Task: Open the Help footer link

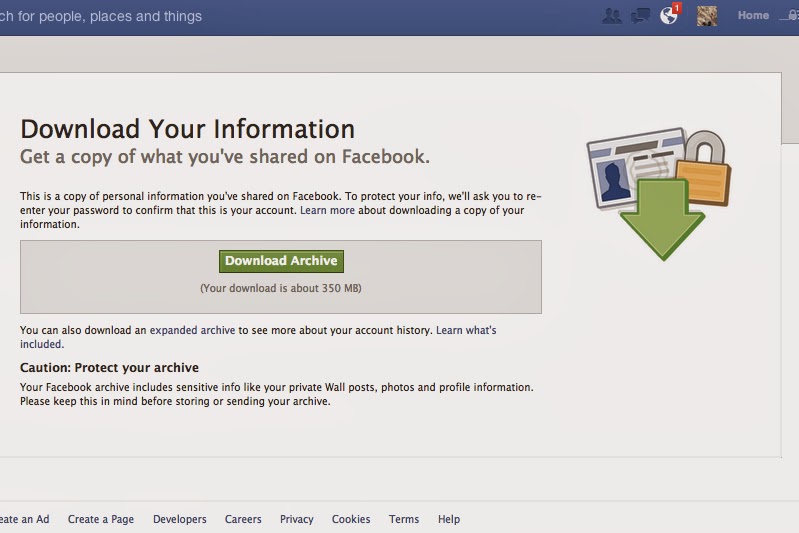Action: pyautogui.click(x=449, y=519)
